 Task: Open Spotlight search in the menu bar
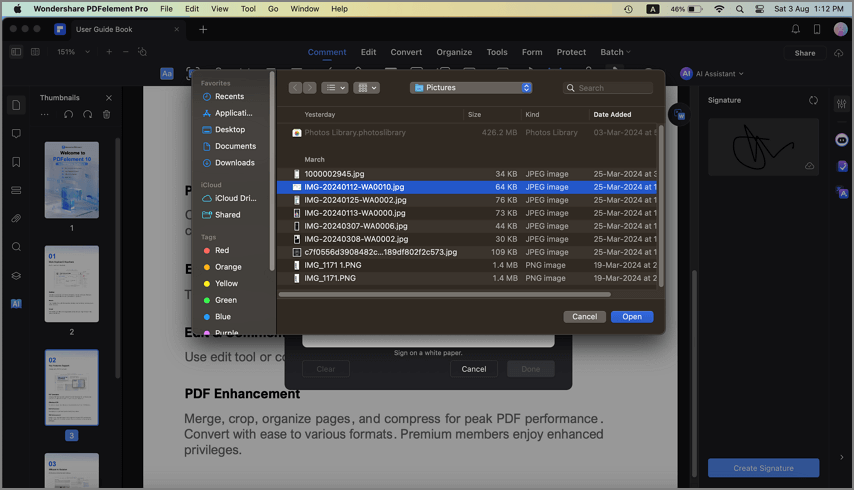tap(740, 9)
